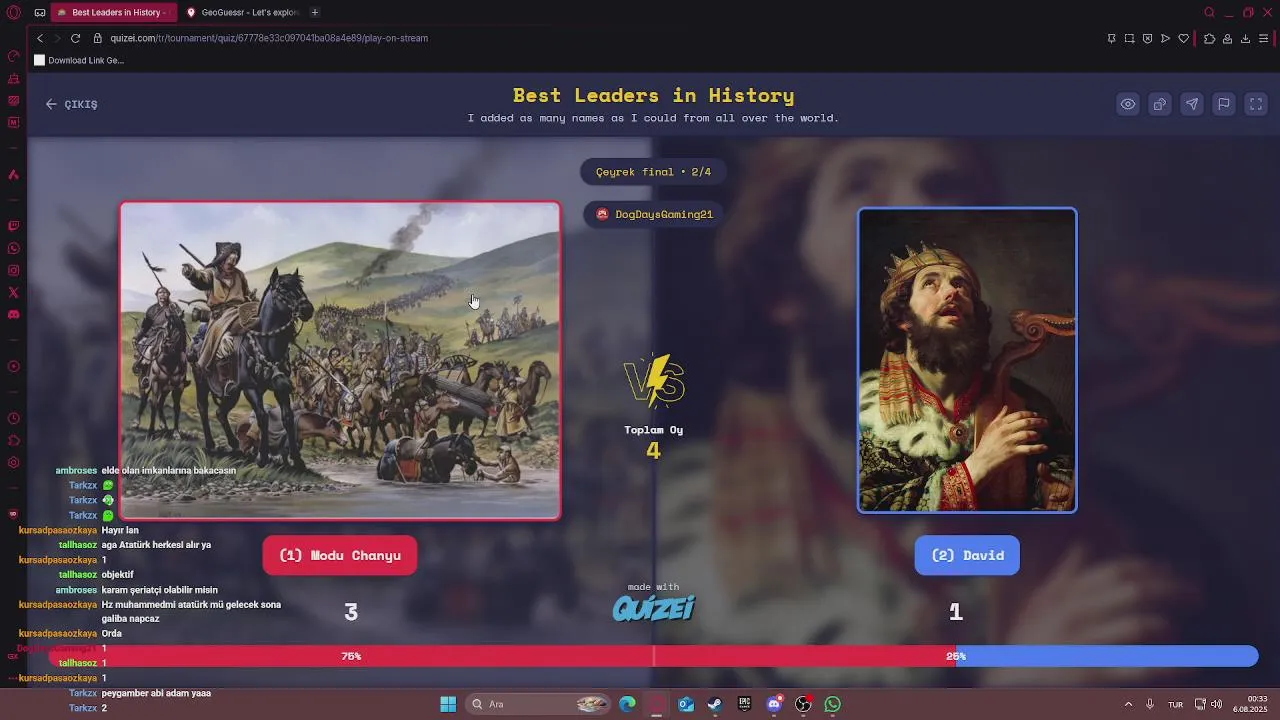
Task: Click the Çeyrek final 2/4 badge
Action: click(654, 172)
